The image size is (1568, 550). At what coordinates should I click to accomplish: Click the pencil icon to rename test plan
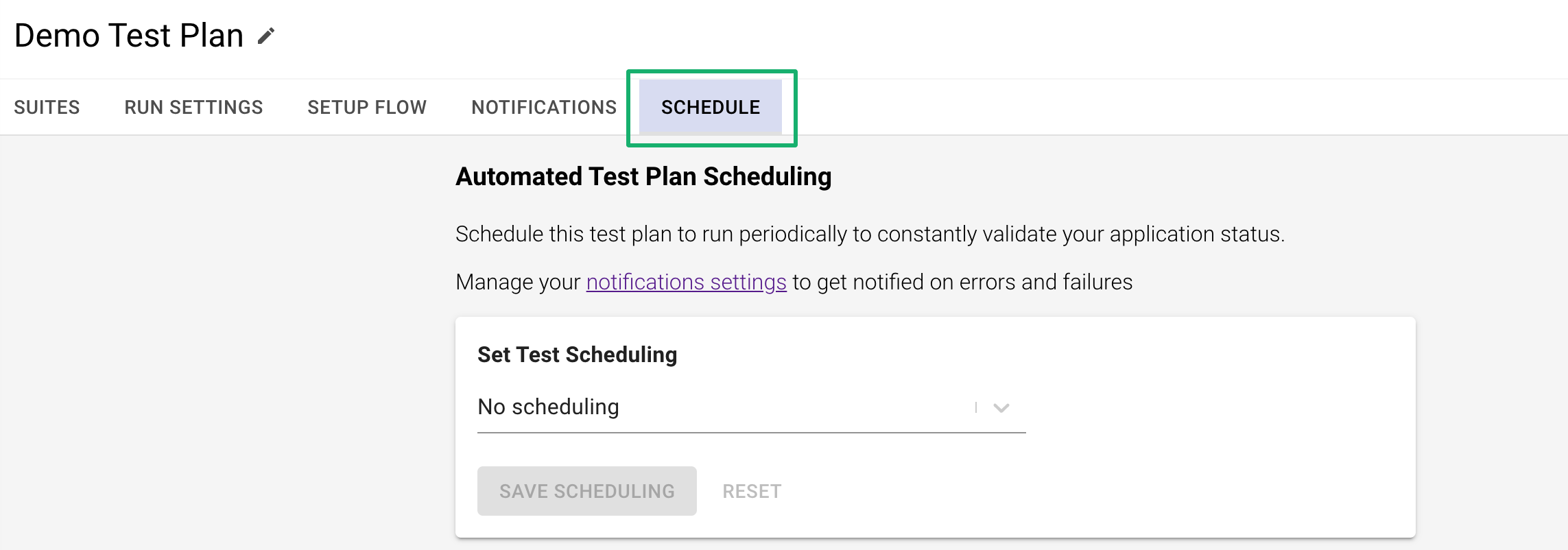tap(266, 36)
